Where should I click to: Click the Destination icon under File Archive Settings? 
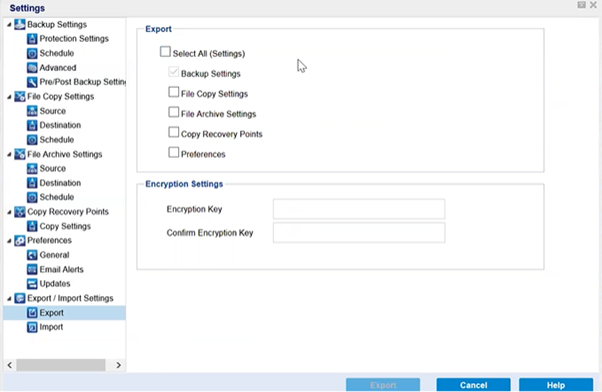click(32, 183)
